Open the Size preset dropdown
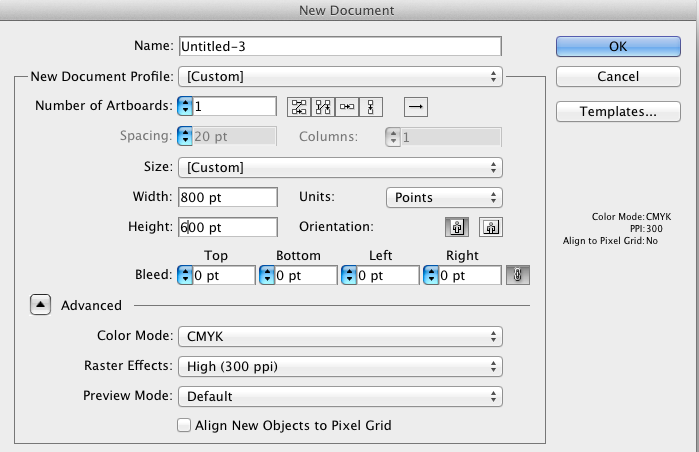 tap(339, 167)
